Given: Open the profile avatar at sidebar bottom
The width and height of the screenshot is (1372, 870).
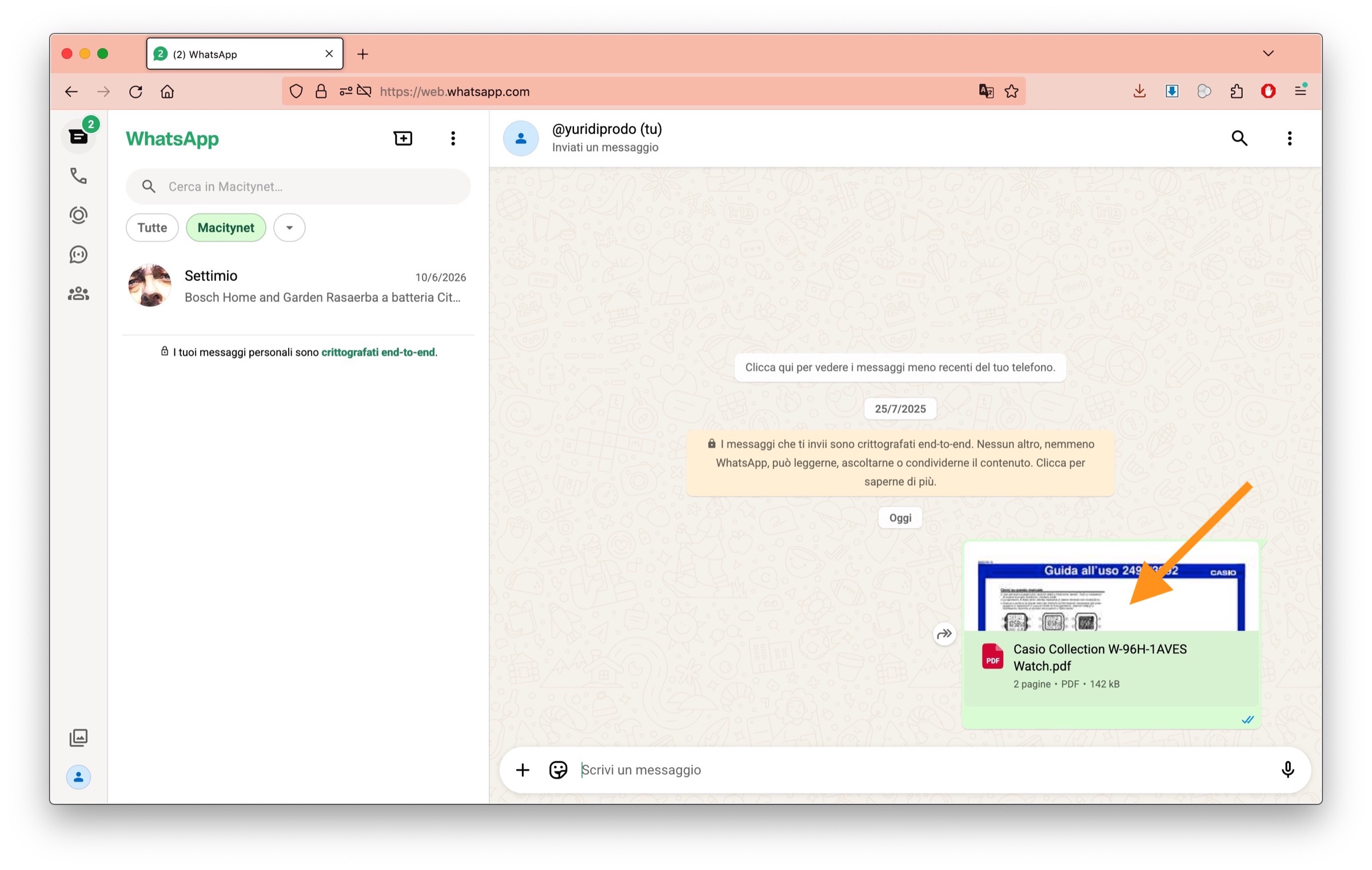Looking at the screenshot, I should point(78,777).
